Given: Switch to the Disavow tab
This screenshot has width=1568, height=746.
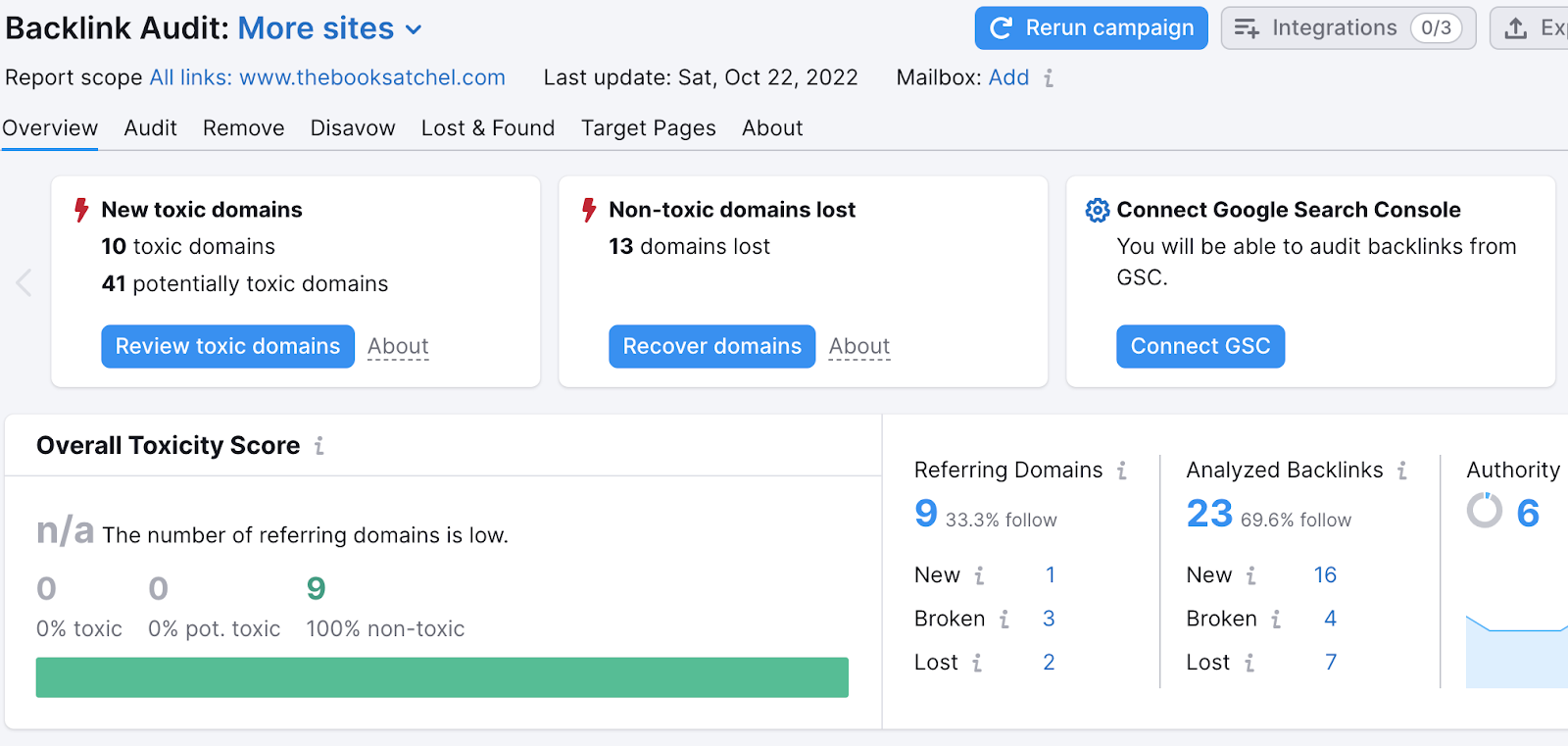Looking at the screenshot, I should click(x=353, y=128).
